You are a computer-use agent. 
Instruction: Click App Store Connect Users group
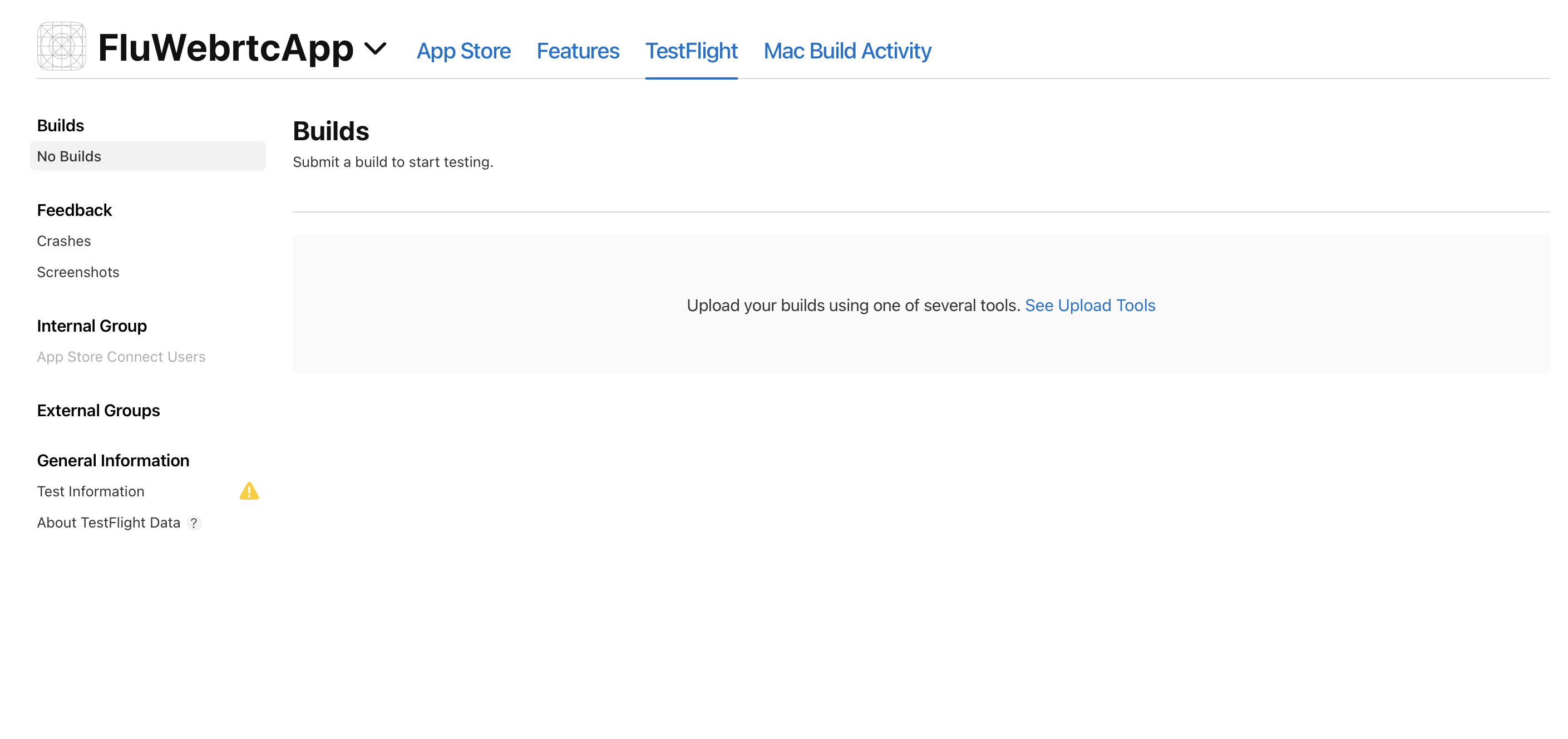click(121, 357)
